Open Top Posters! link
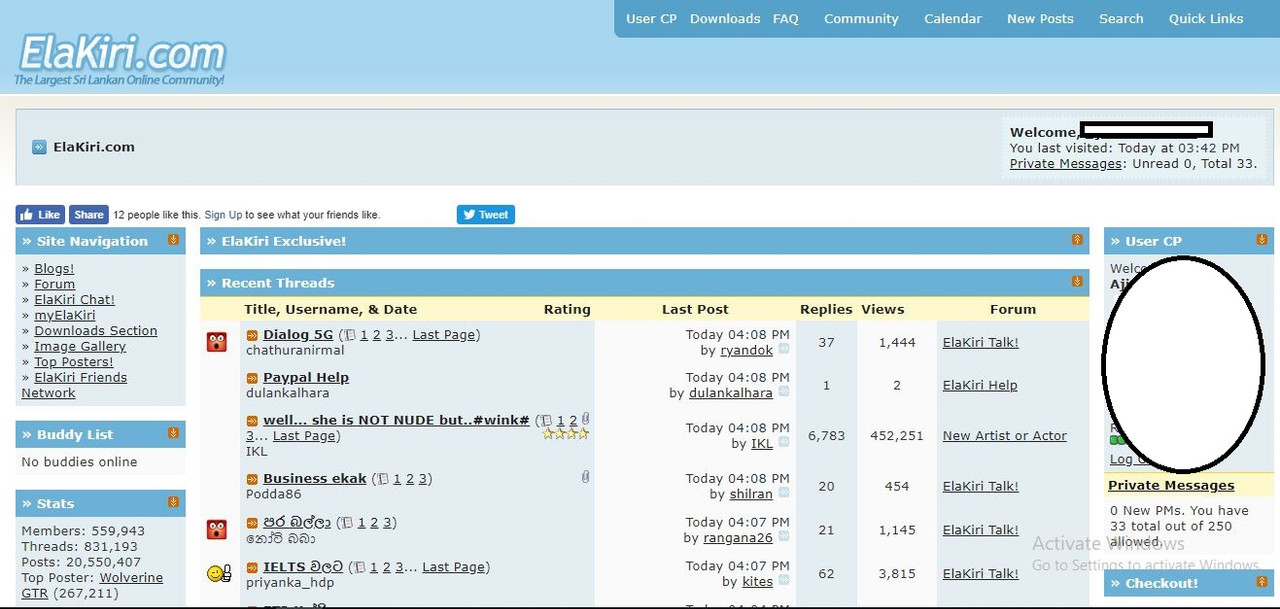1280x609 pixels. (x=74, y=362)
